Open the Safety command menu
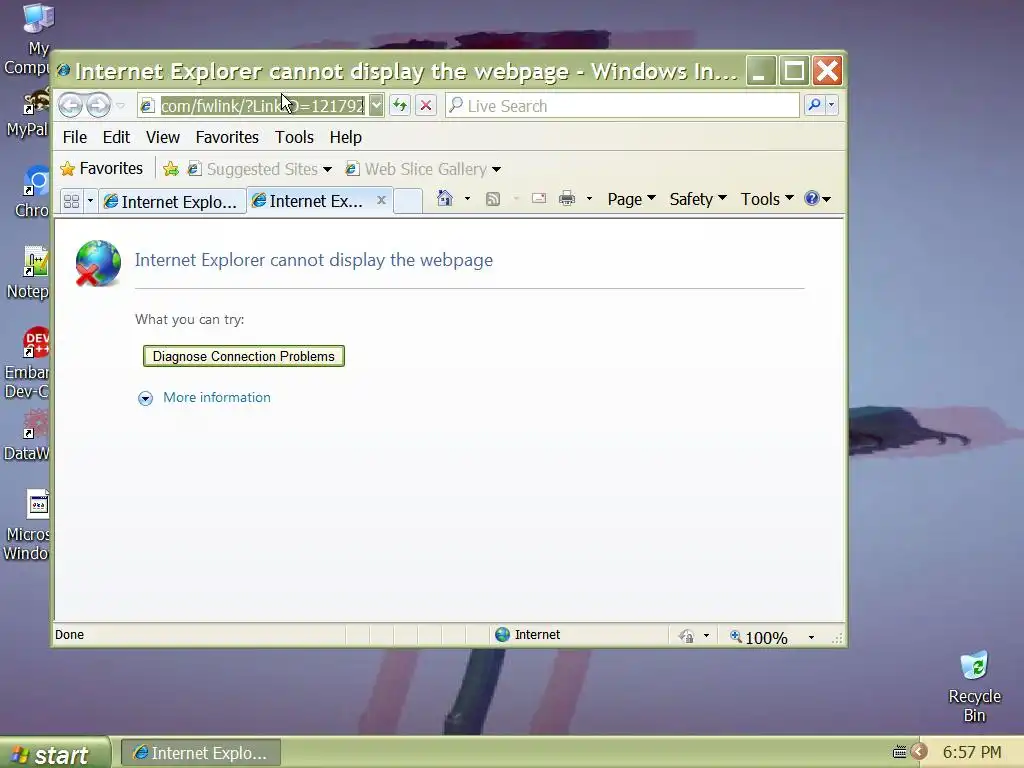This screenshot has width=1024, height=768. (697, 199)
